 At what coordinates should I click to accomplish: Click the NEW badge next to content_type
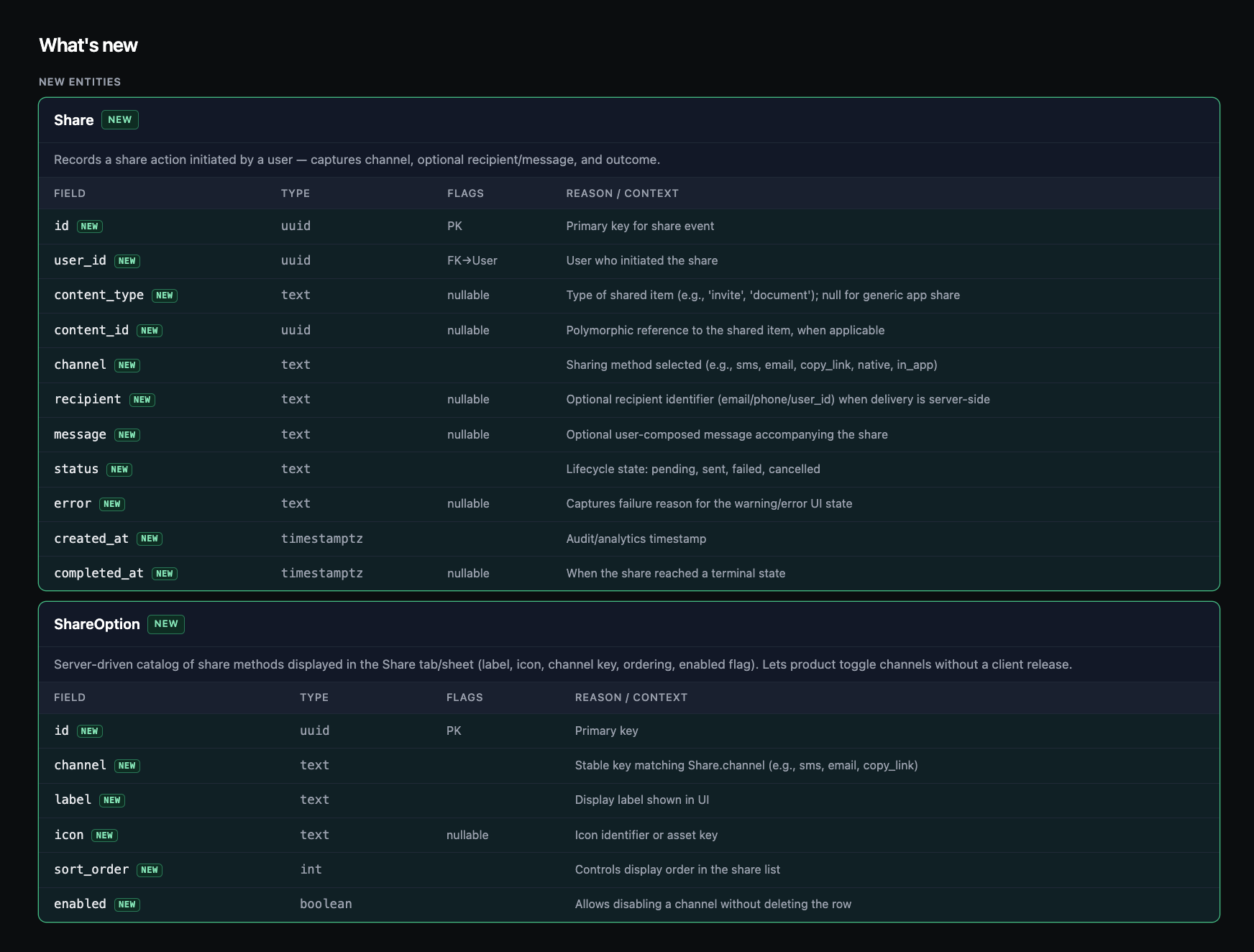click(x=165, y=296)
